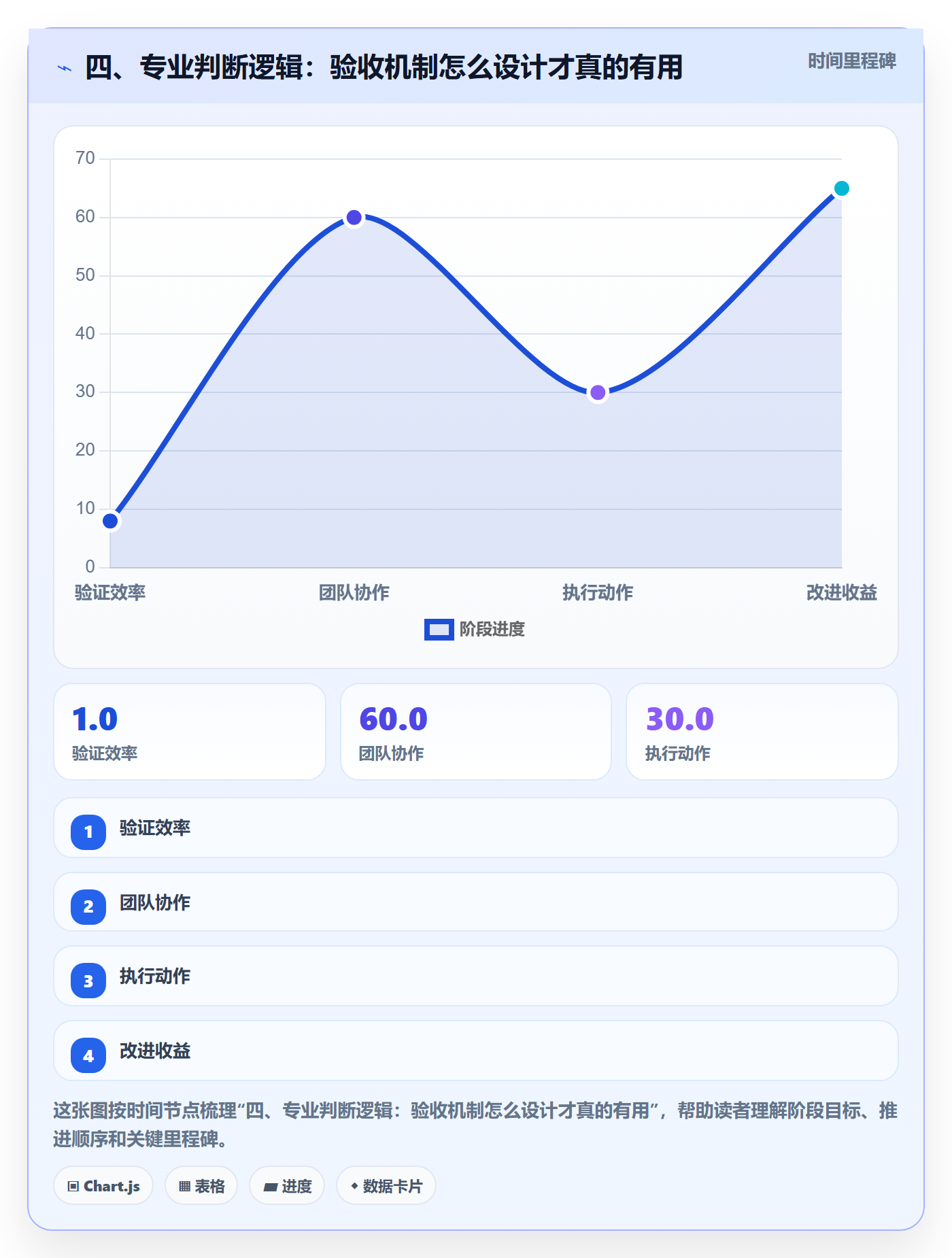Screen dimensions: 952x1258
Task: Click the 30.0 stat value
Action: click(680, 719)
